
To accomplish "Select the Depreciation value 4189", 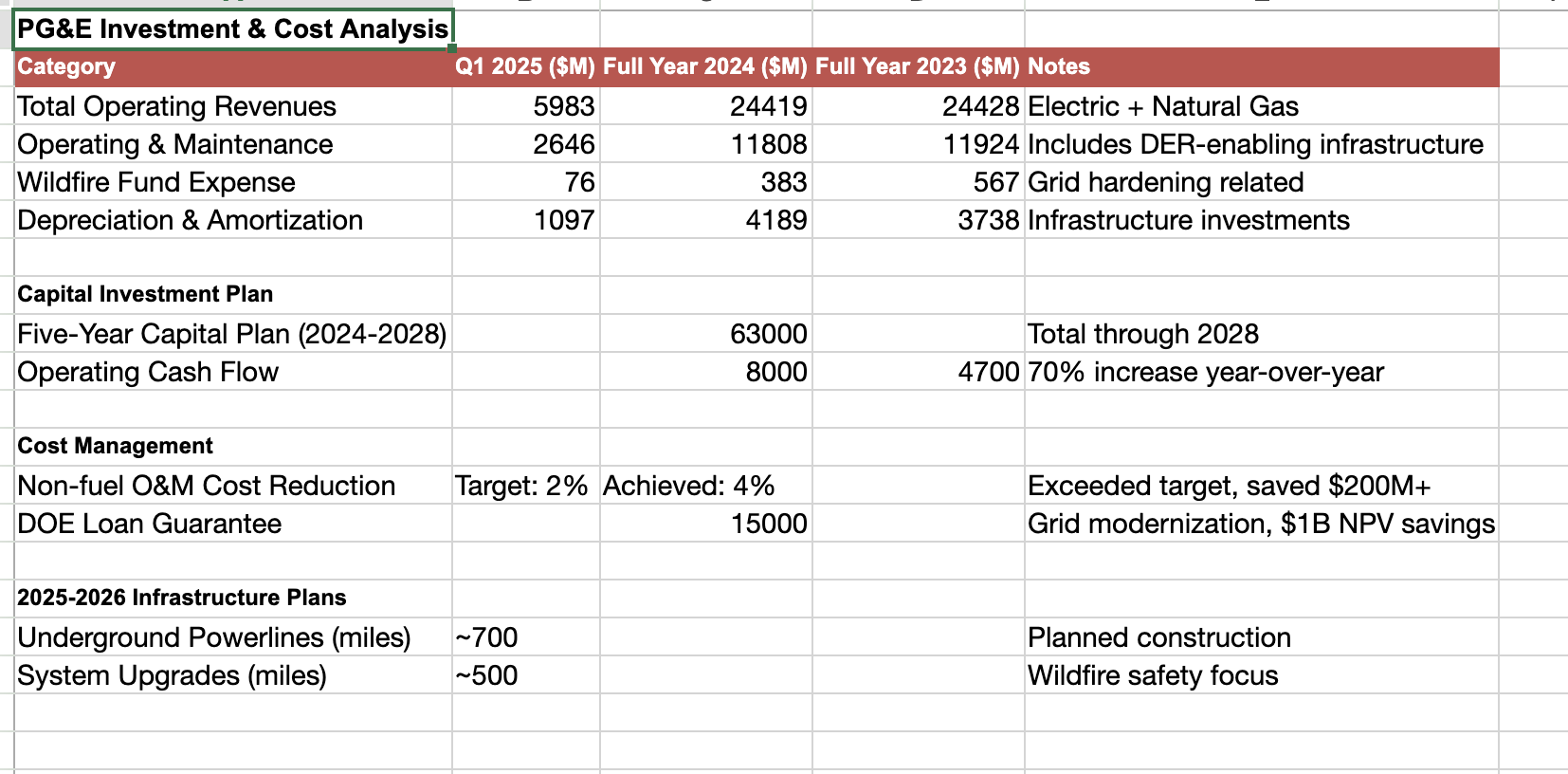I will [776, 220].
